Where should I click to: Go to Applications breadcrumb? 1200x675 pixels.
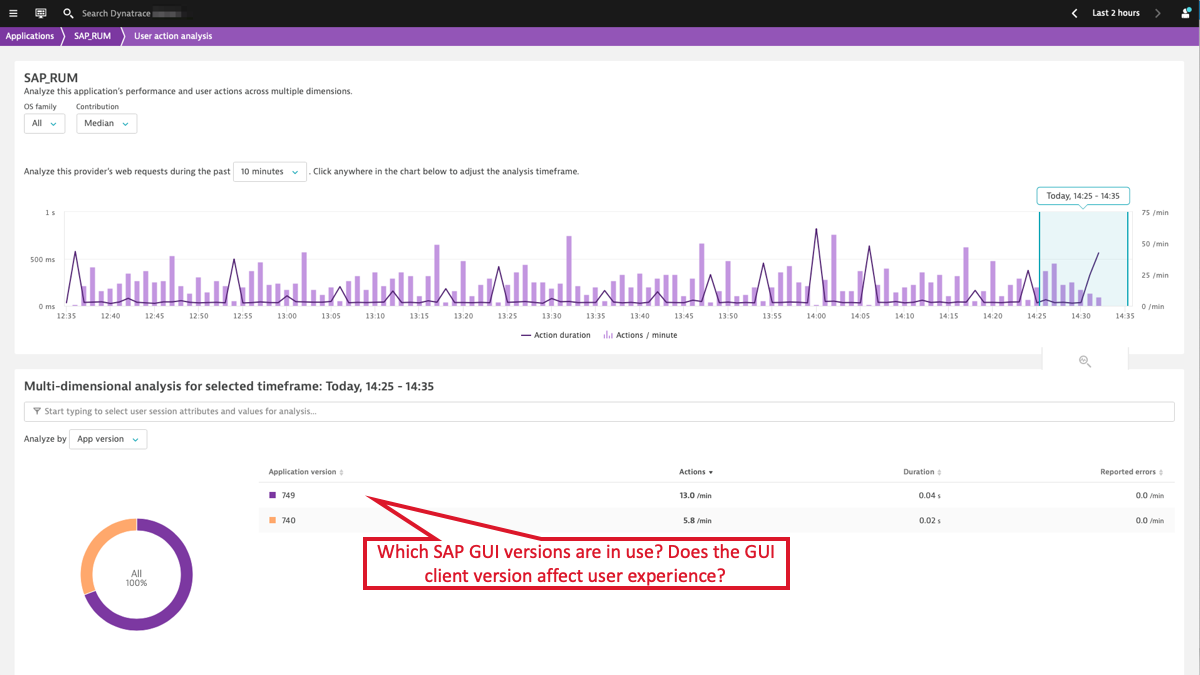pos(30,36)
